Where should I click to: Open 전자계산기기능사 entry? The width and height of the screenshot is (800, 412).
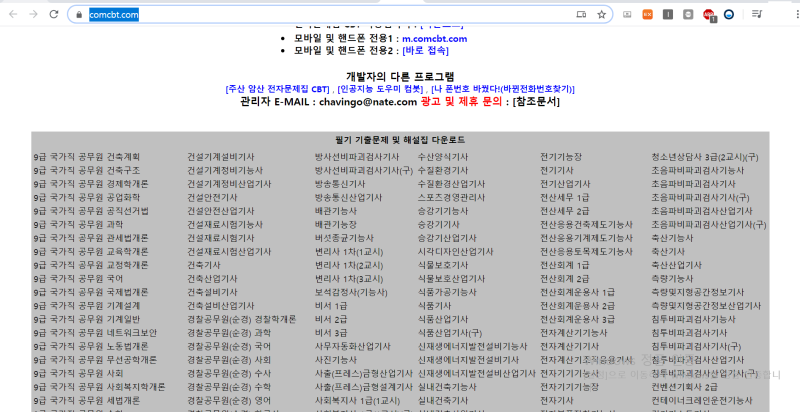[x=574, y=333]
